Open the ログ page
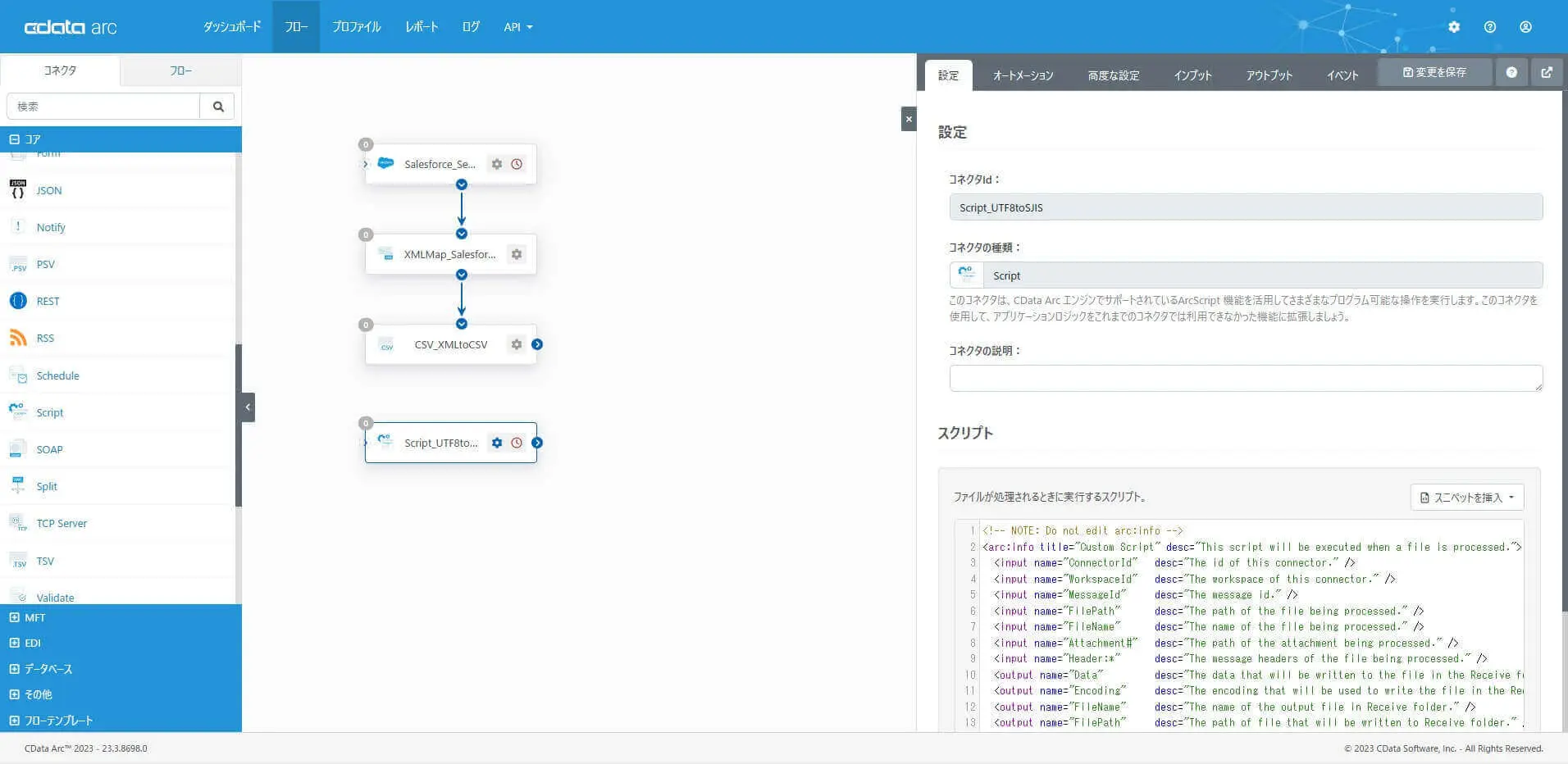 pyautogui.click(x=471, y=27)
